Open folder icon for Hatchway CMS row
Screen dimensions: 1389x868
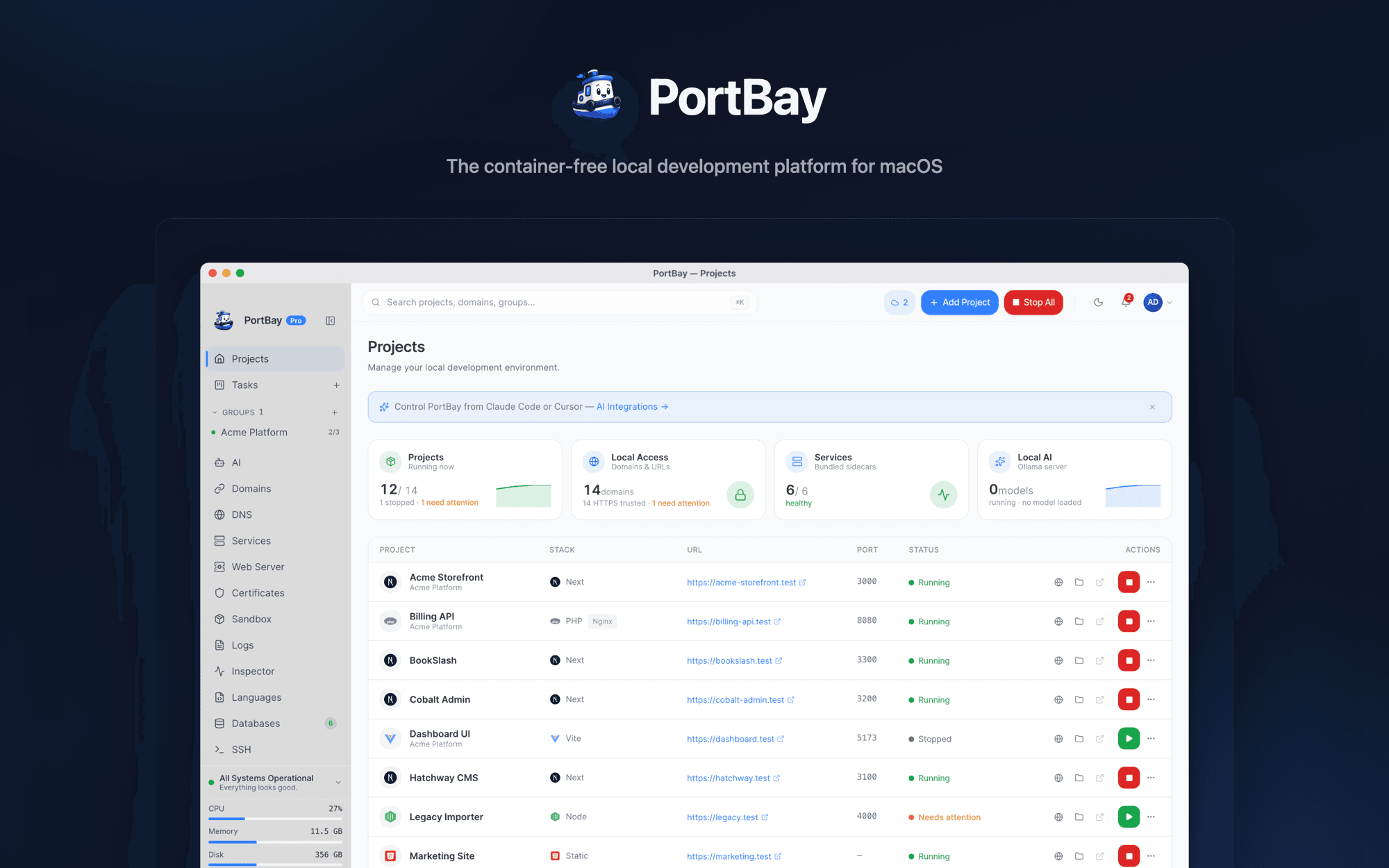click(1079, 778)
